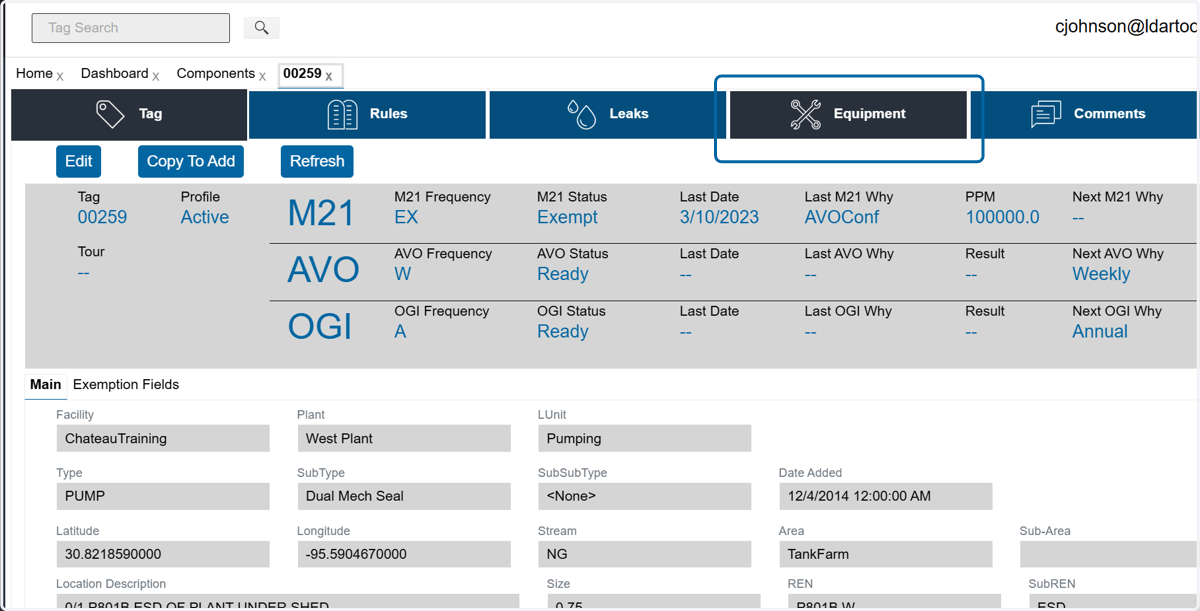Click the speech bubbles Comments icon
Image resolution: width=1200 pixels, height=611 pixels.
[1046, 114]
